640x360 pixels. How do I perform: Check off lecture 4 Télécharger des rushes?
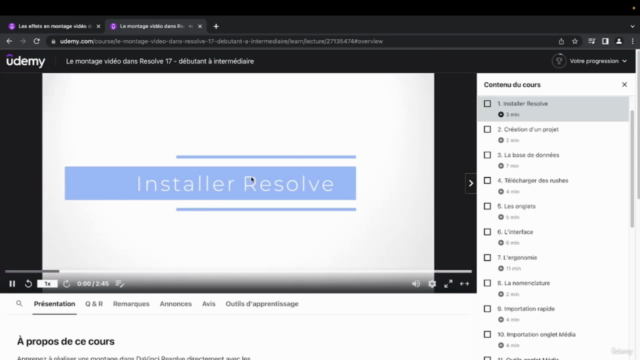pos(487,180)
